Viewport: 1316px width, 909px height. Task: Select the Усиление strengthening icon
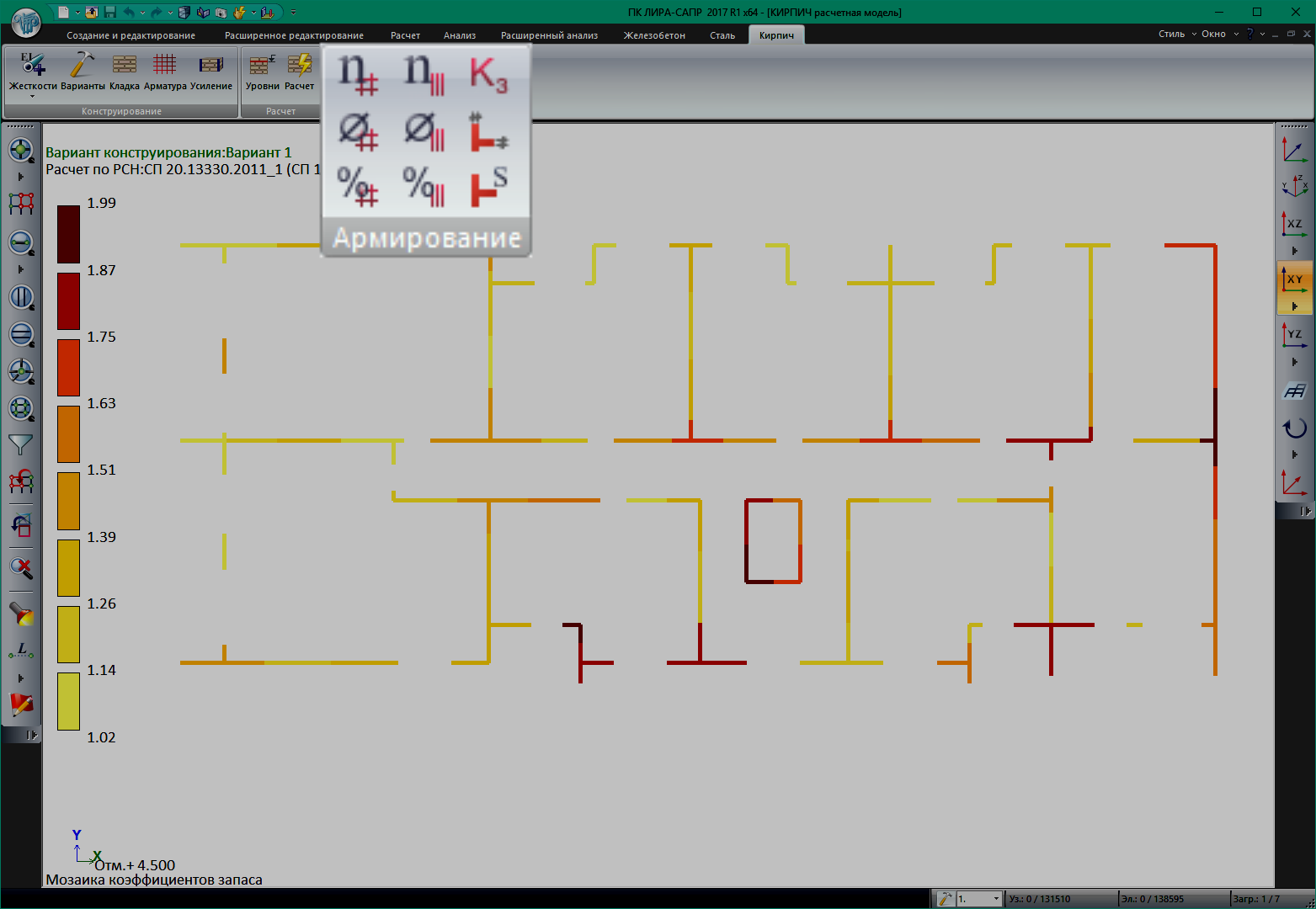[x=210, y=72]
